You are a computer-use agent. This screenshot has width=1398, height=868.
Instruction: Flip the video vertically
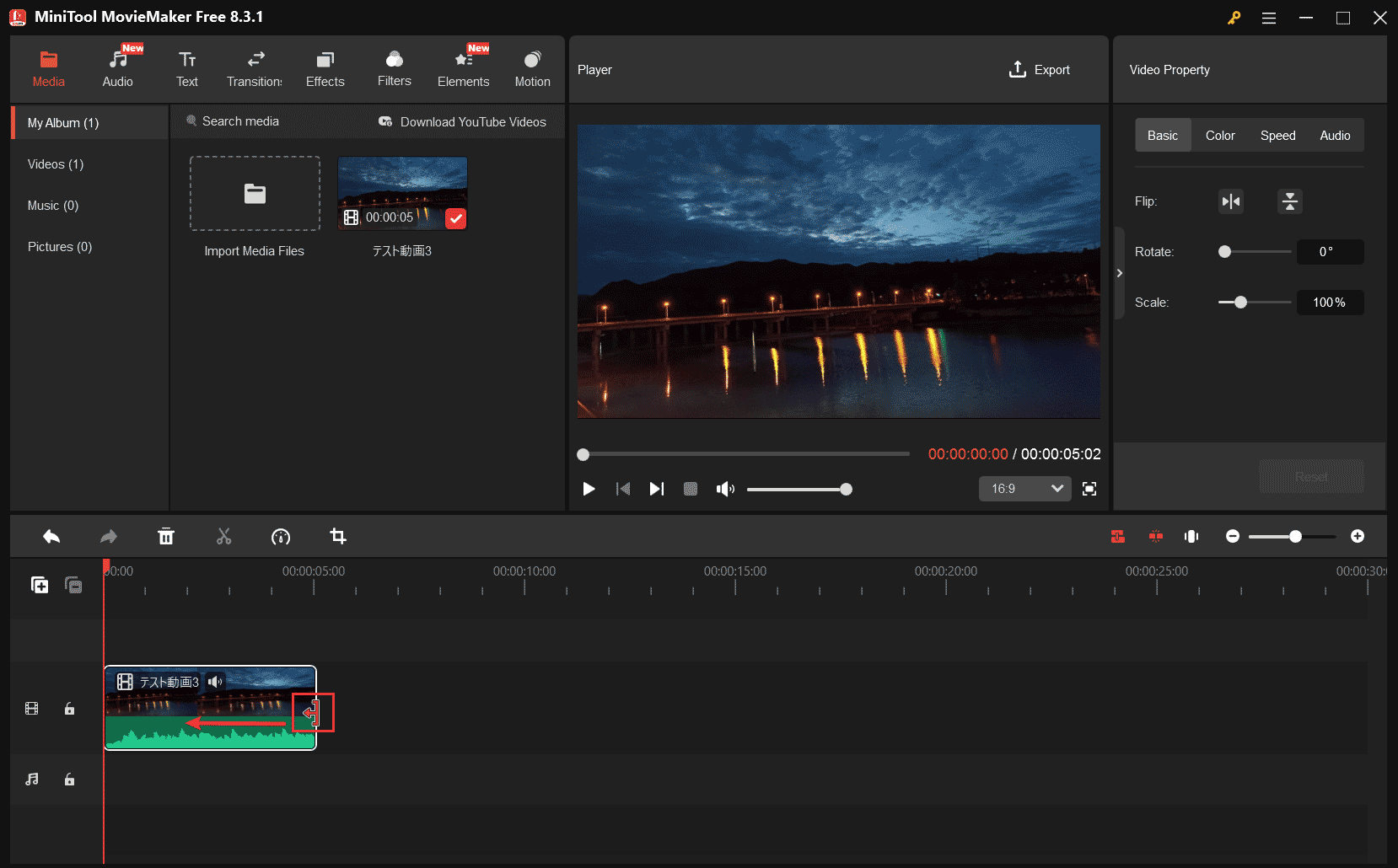(1289, 201)
